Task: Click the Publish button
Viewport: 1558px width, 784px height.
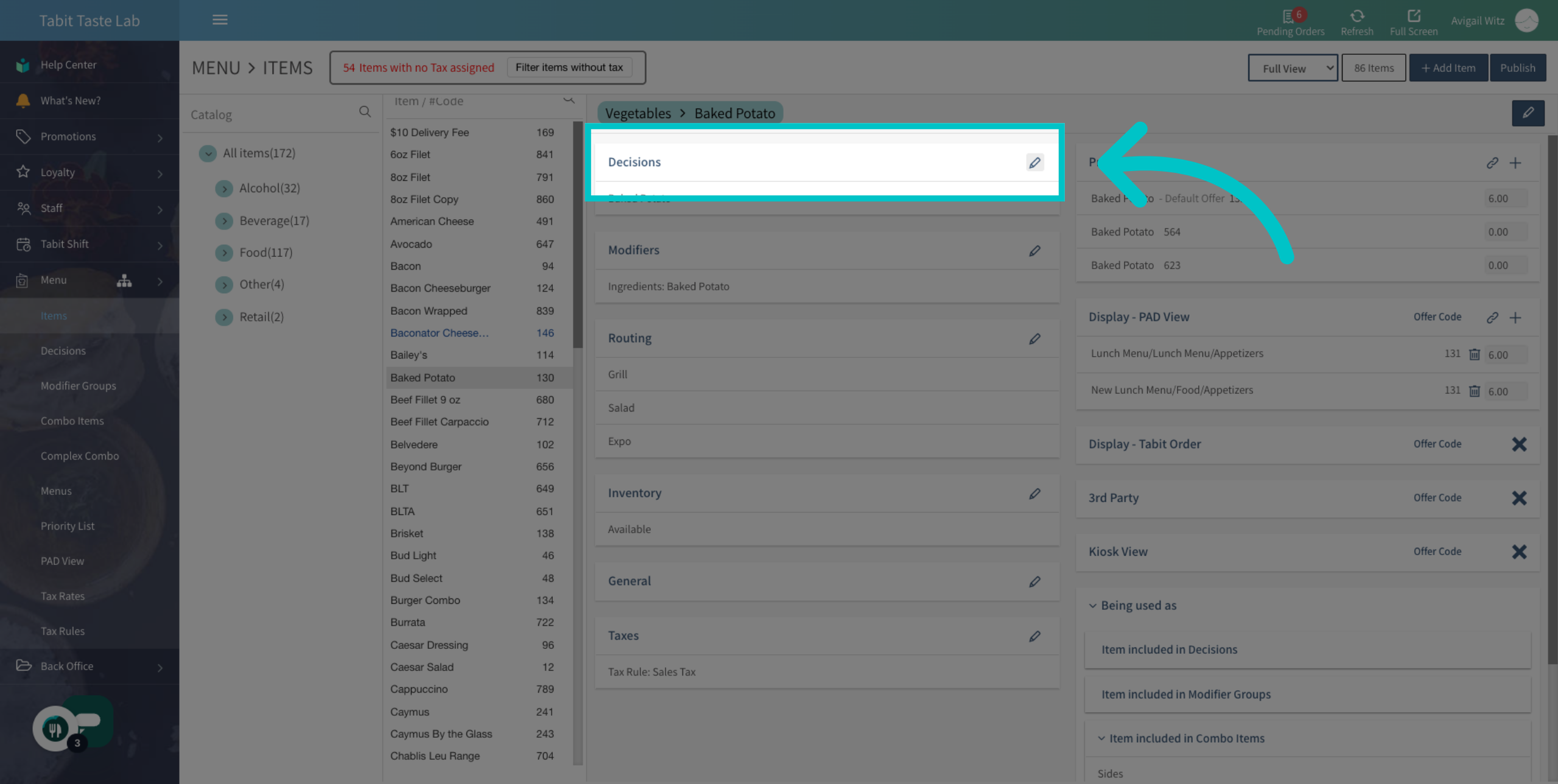Action: [1517, 68]
